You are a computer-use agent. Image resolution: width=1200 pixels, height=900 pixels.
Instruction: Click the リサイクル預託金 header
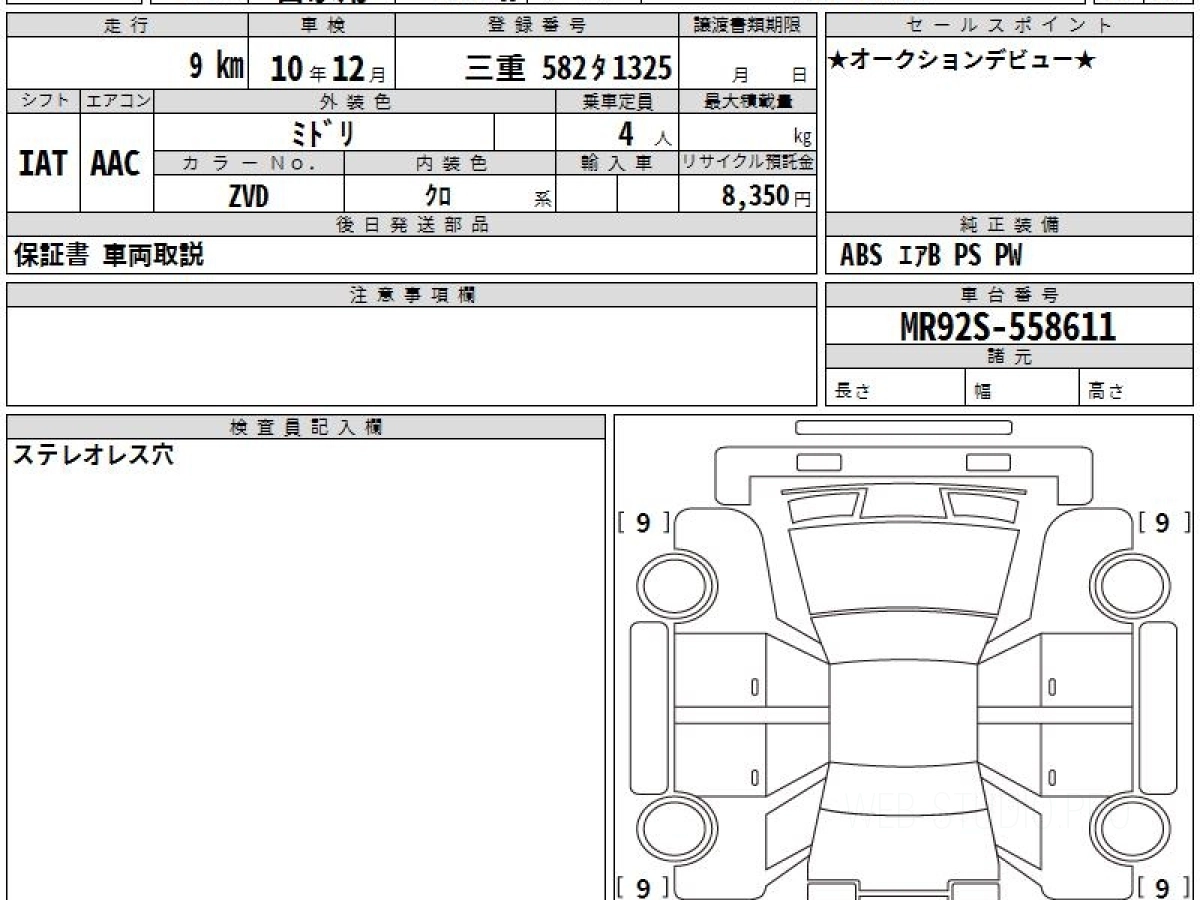[748, 163]
